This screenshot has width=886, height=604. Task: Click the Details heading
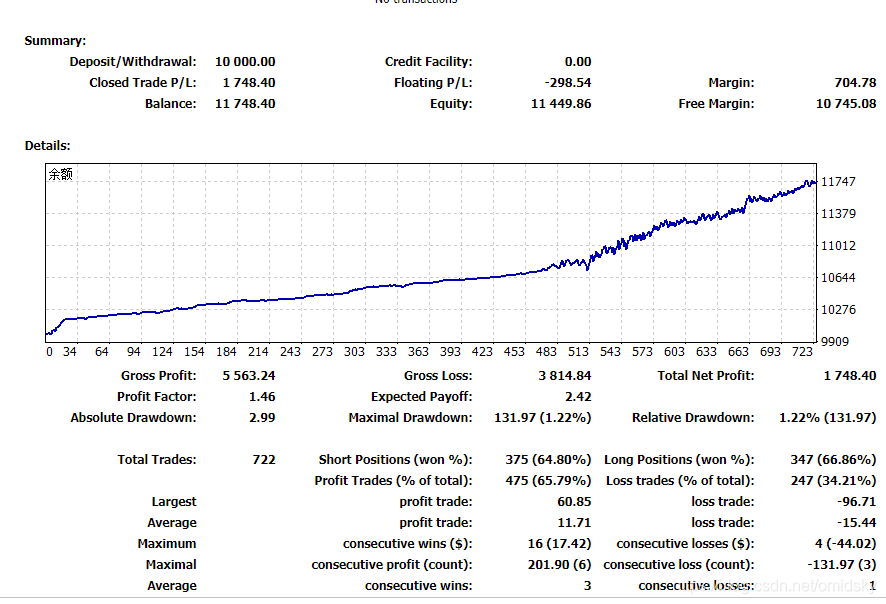tap(47, 145)
